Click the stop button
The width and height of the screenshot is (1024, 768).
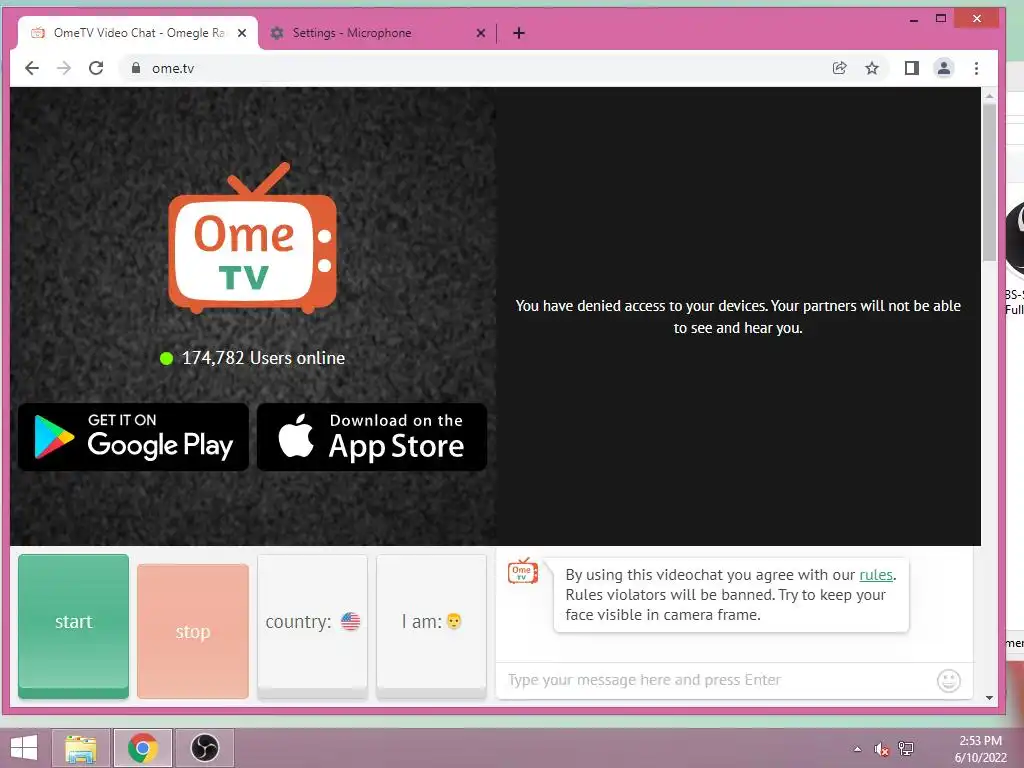tap(193, 632)
